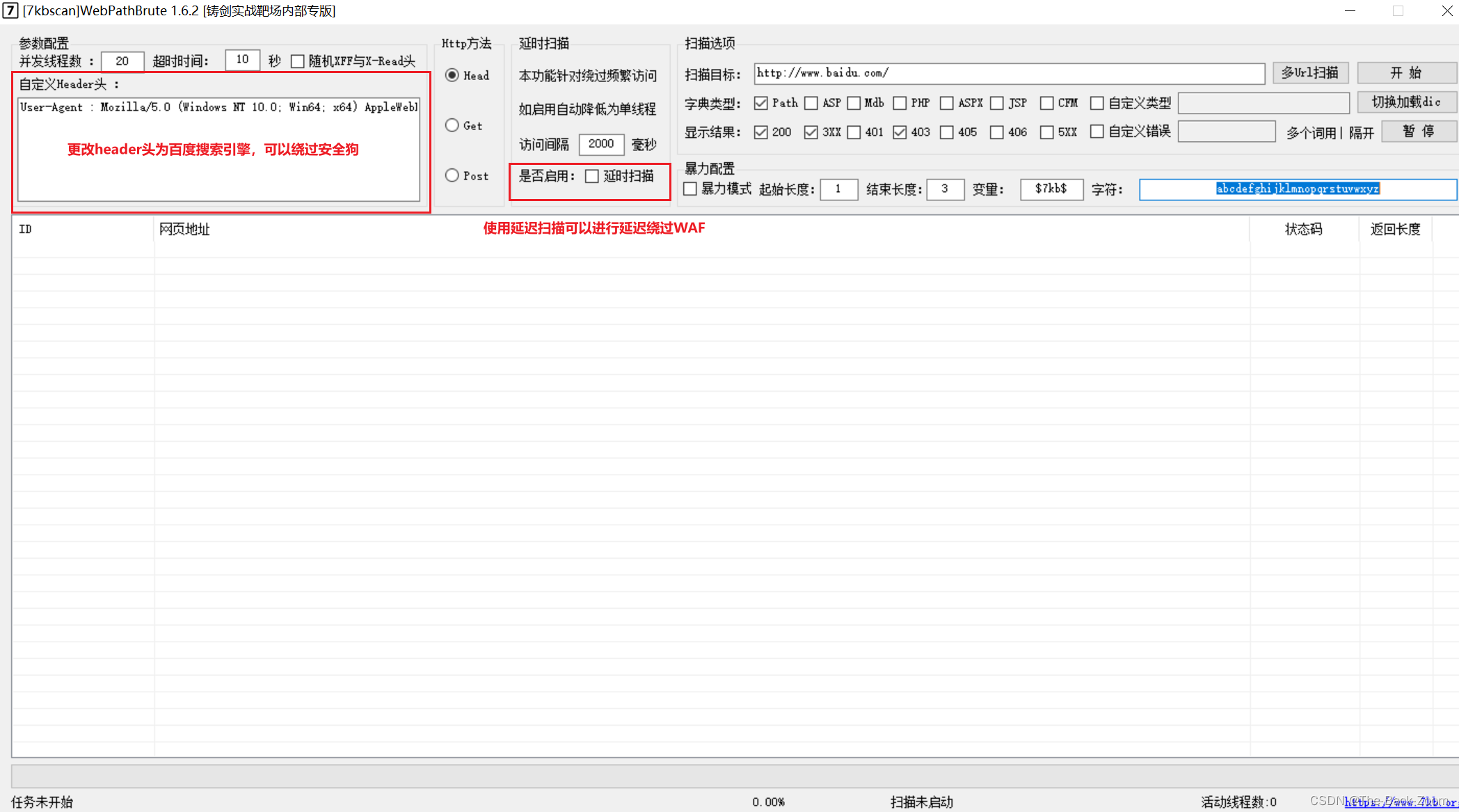Click the 自定义Header头 User-Agent text box
The image size is (1459, 812).
point(218,149)
